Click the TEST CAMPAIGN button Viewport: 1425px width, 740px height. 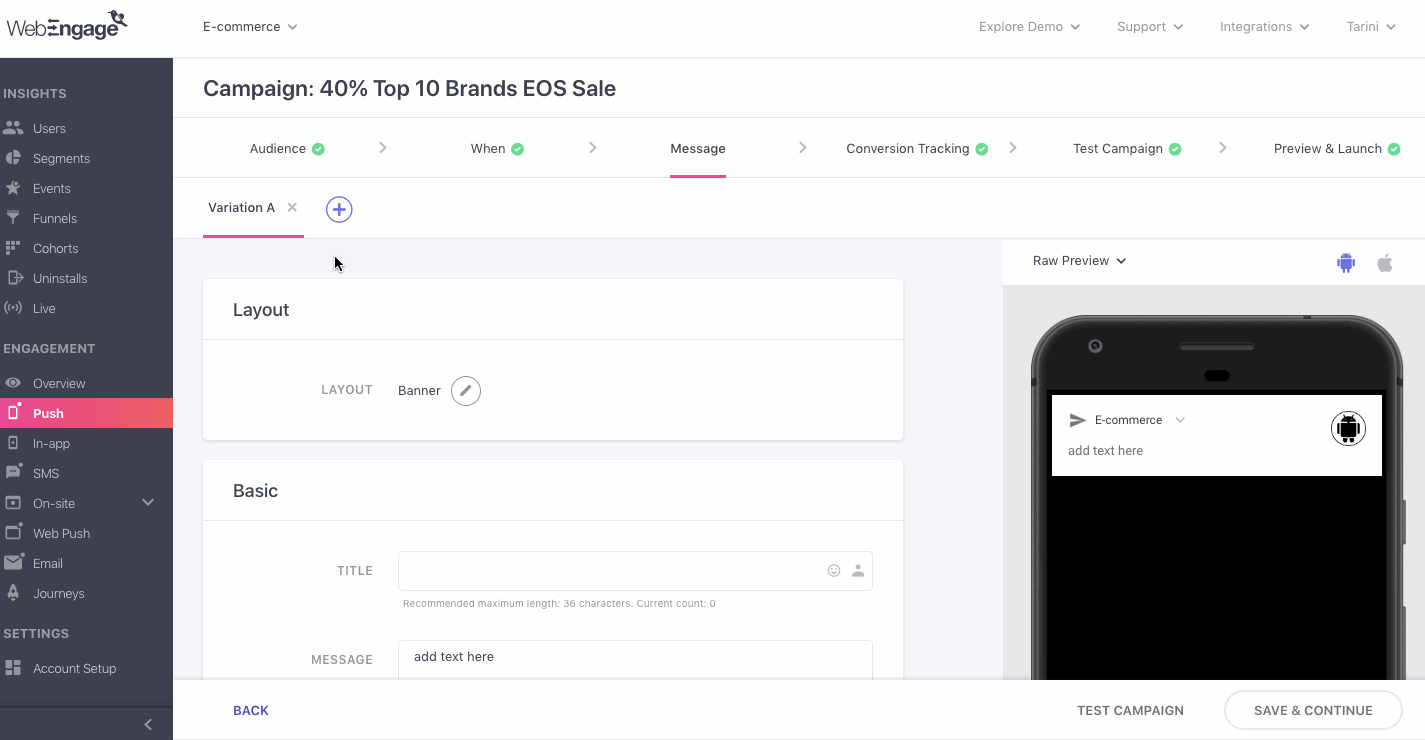click(x=1130, y=711)
